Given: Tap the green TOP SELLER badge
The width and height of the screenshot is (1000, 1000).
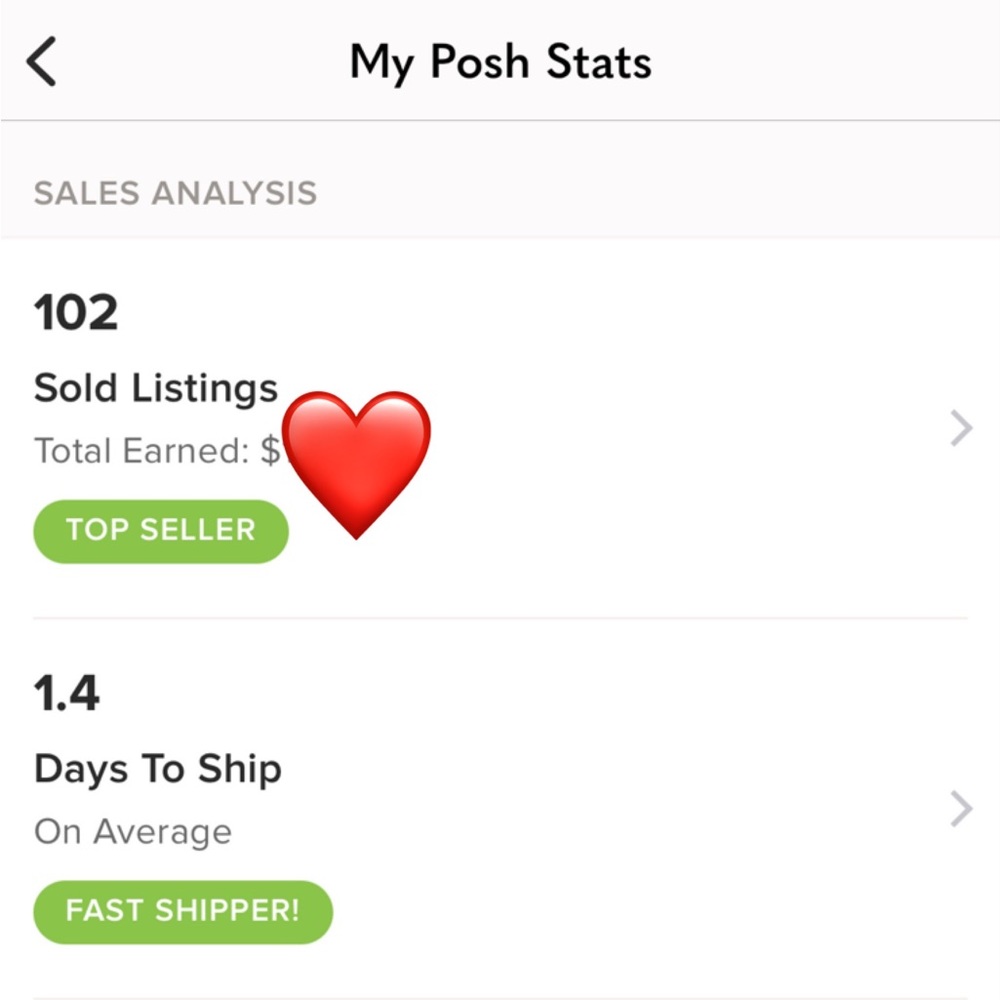Looking at the screenshot, I should pos(161,530).
